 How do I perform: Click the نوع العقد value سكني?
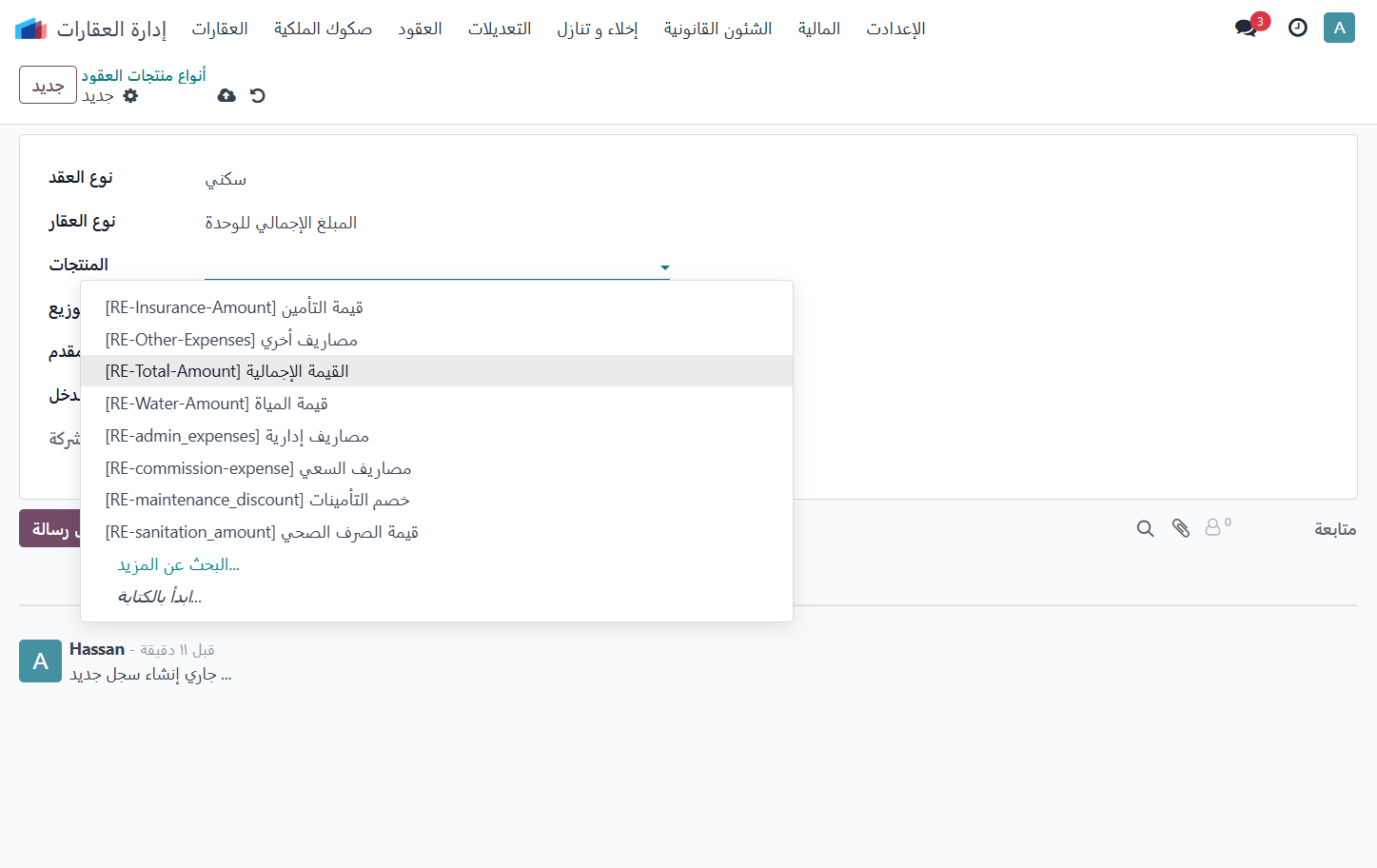tap(226, 179)
